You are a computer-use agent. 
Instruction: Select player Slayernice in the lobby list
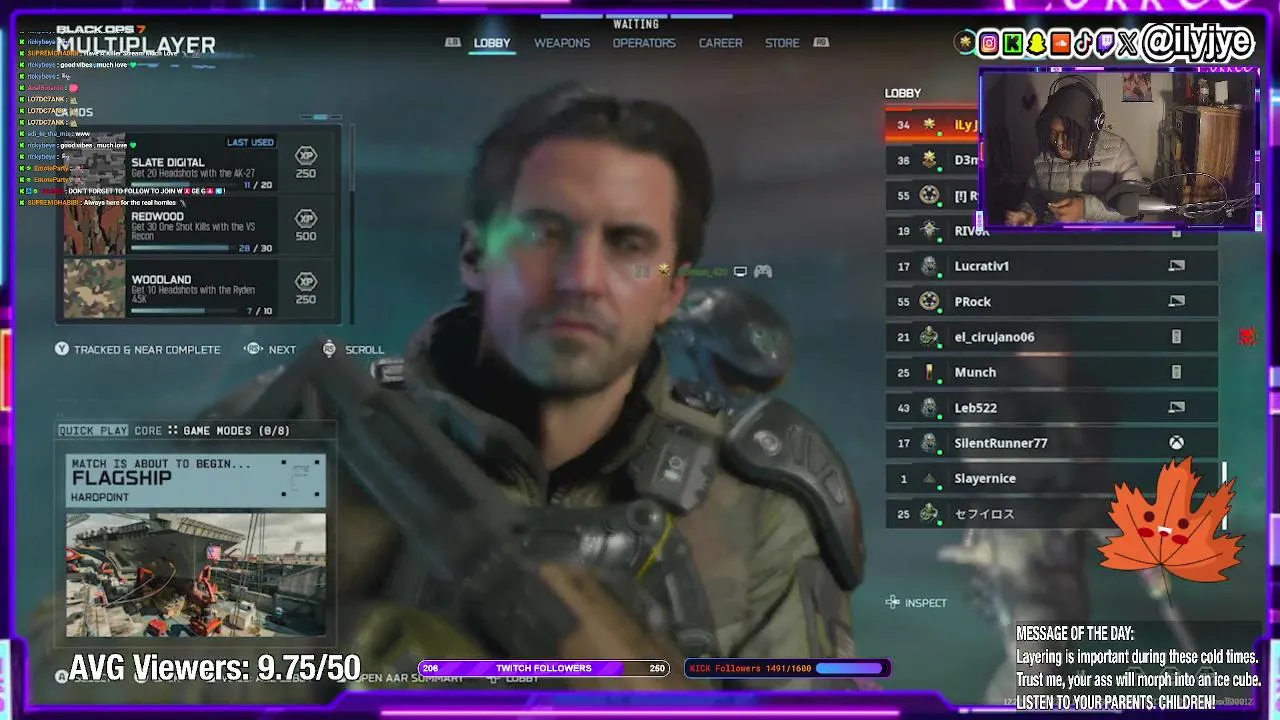pyautogui.click(x=1052, y=478)
